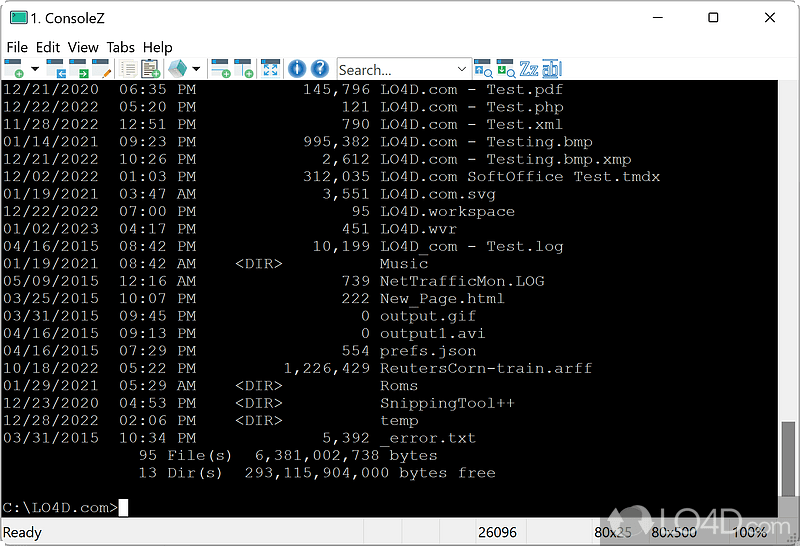Click the 'Ready' status bar text
Viewport: 800px width, 546px height.
point(22,533)
